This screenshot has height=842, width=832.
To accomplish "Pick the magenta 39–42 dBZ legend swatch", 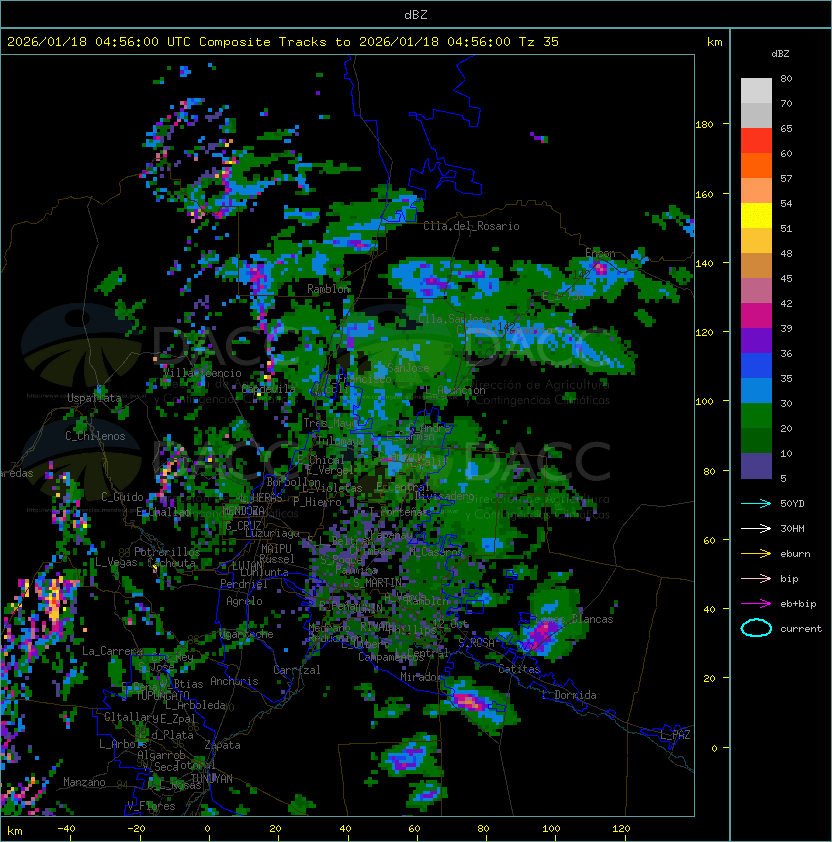I will click(756, 316).
